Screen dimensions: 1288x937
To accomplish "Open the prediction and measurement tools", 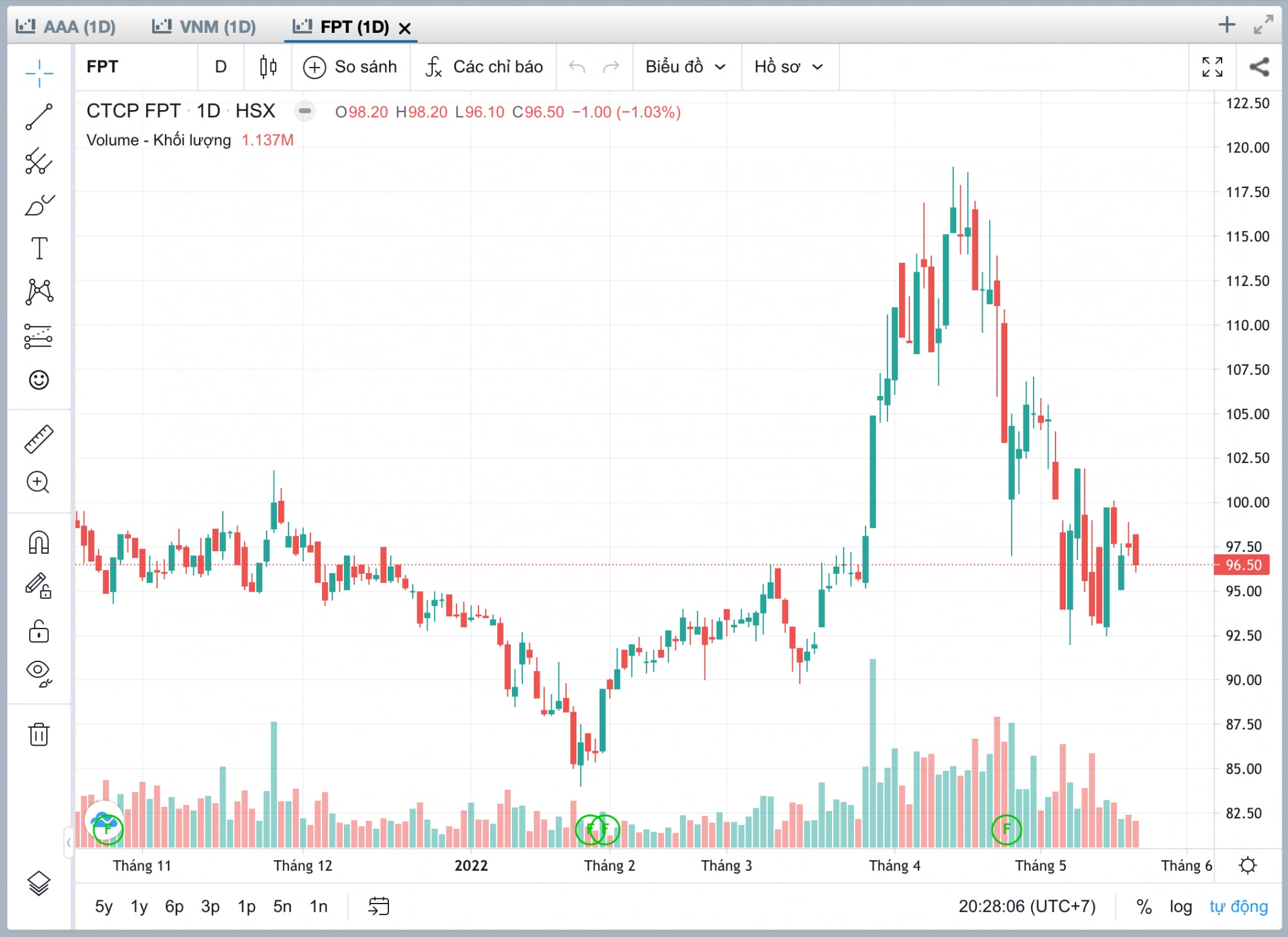I will [x=38, y=336].
